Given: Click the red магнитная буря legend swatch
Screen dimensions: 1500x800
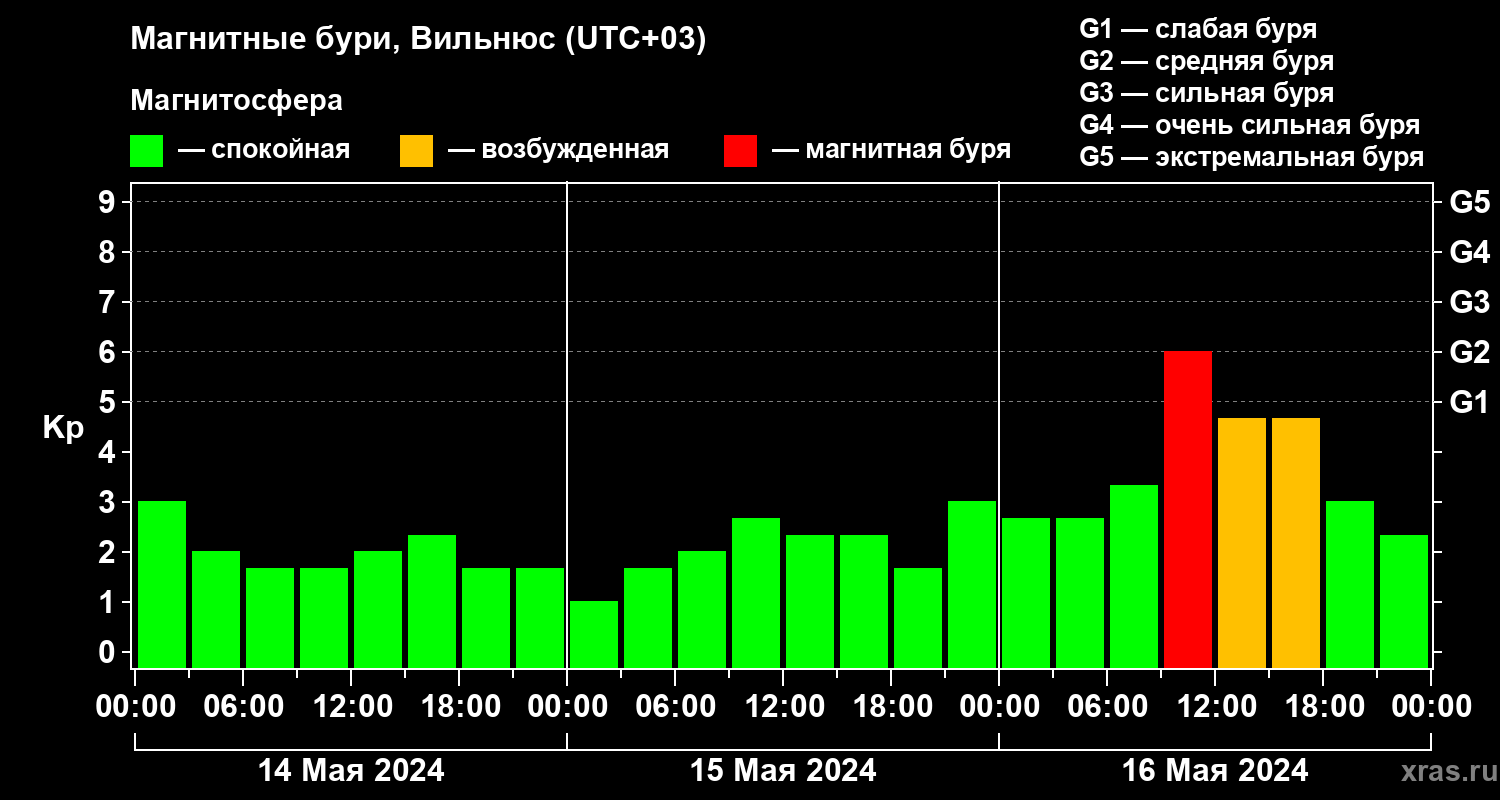Looking at the screenshot, I should tap(740, 151).
